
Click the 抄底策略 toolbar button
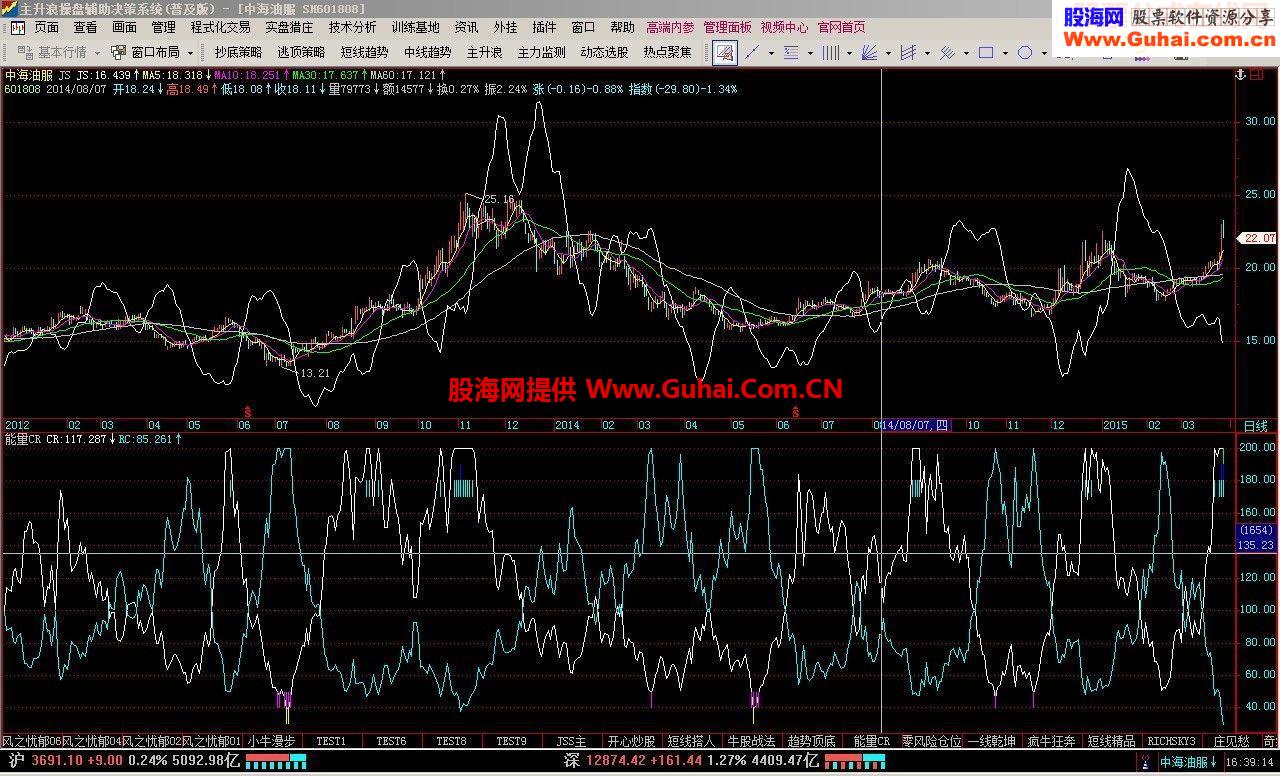238,52
